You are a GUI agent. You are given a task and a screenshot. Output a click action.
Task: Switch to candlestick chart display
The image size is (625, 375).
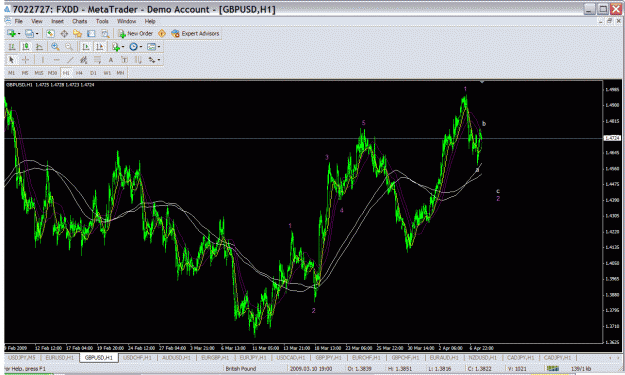point(26,47)
